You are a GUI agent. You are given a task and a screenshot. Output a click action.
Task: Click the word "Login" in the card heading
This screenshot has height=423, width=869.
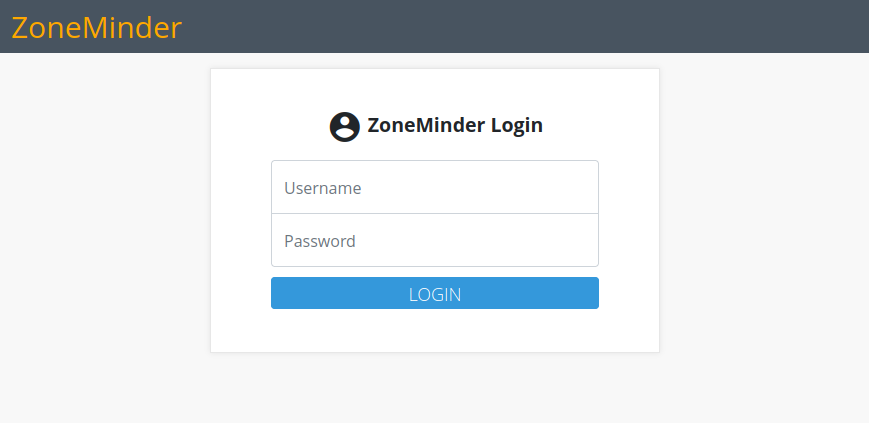pos(517,126)
